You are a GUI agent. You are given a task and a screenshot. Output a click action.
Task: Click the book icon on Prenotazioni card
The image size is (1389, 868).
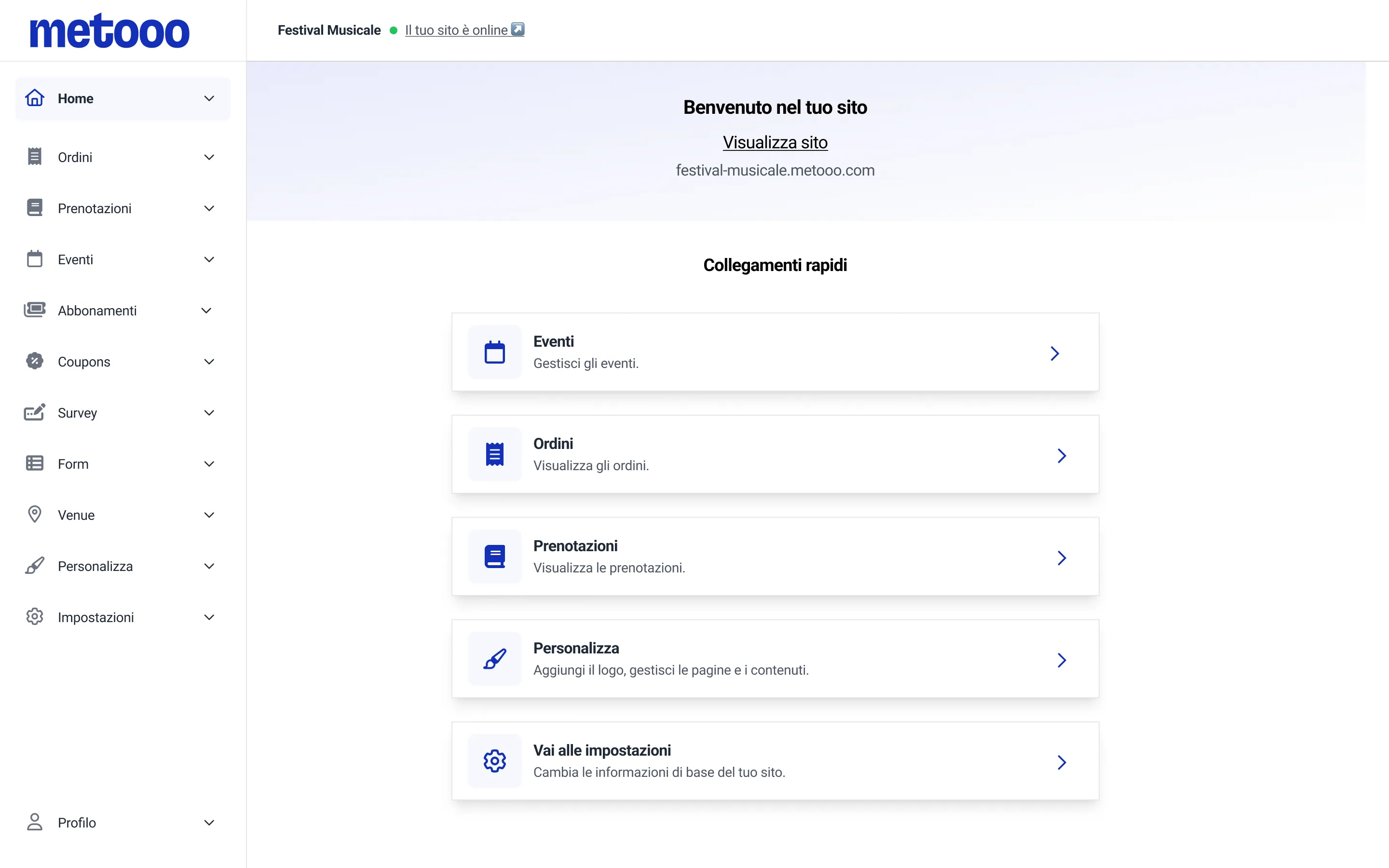click(x=495, y=557)
